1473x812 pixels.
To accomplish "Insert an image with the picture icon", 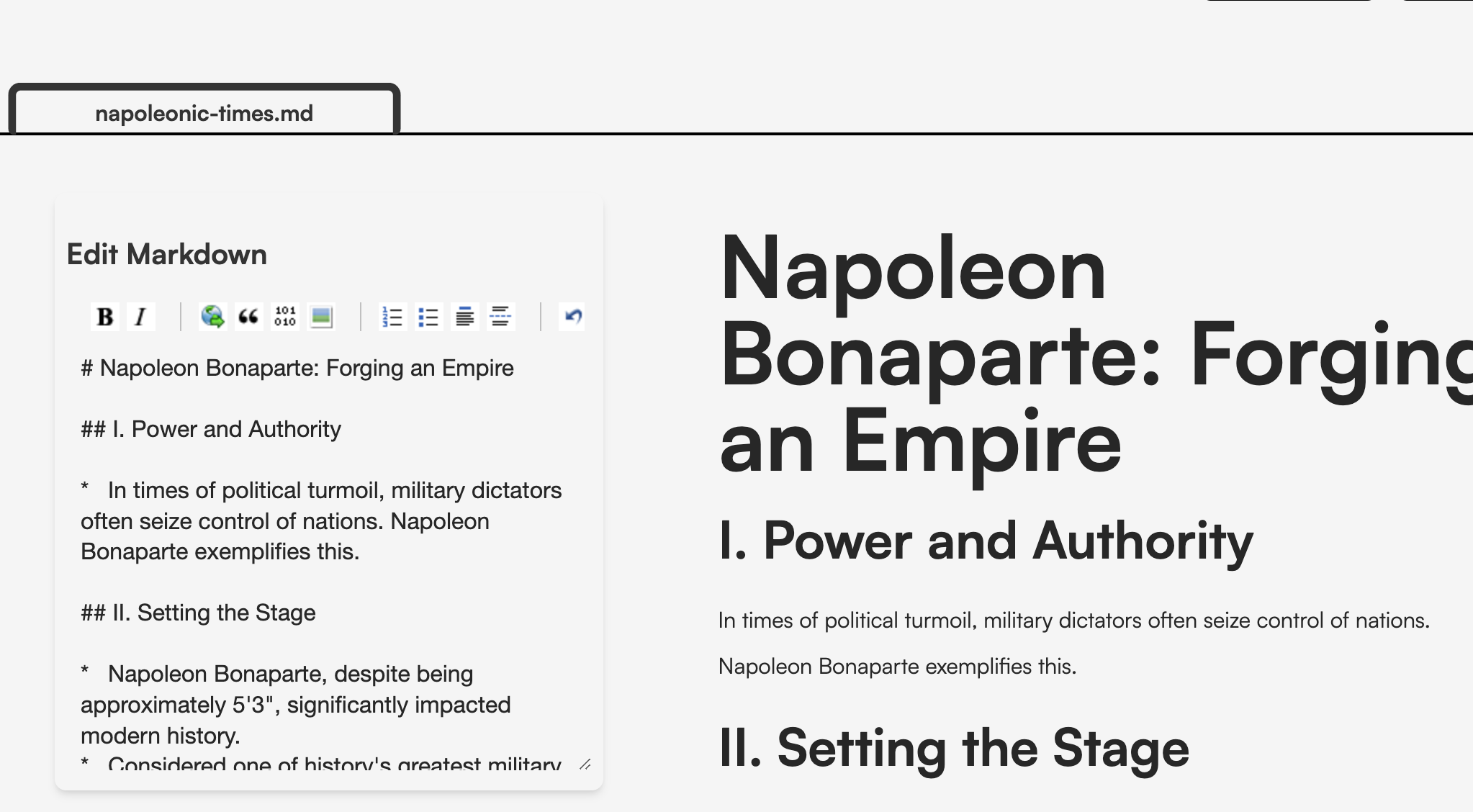I will [x=321, y=317].
